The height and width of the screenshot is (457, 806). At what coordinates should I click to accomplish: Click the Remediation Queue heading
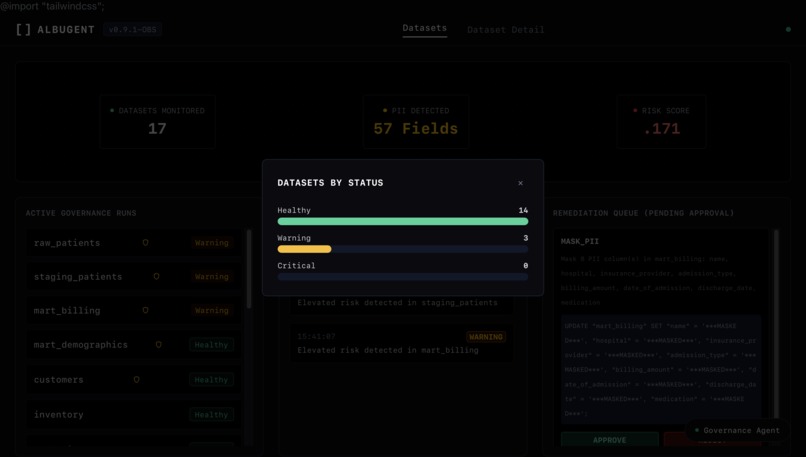tap(644, 213)
